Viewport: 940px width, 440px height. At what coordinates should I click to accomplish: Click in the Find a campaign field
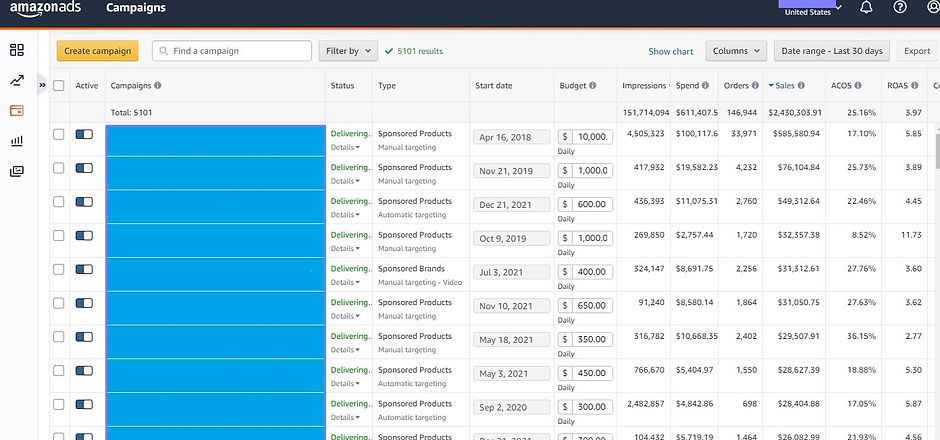pos(232,51)
